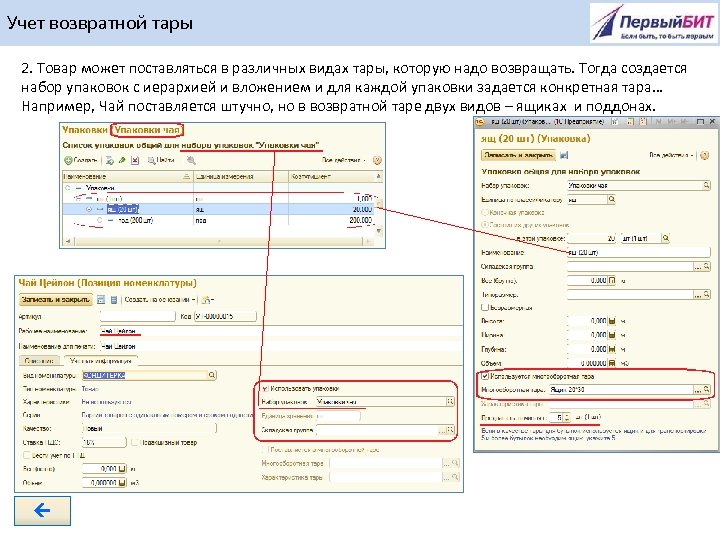
Task: Click the save icon in Чай Цейлон toolbar
Action: point(101,300)
